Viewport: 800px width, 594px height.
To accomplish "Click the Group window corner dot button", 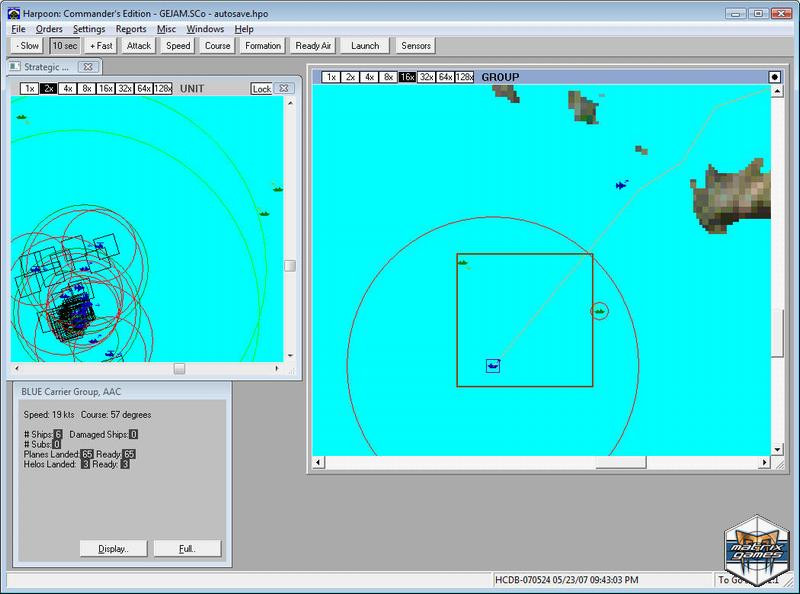I will 774,77.
